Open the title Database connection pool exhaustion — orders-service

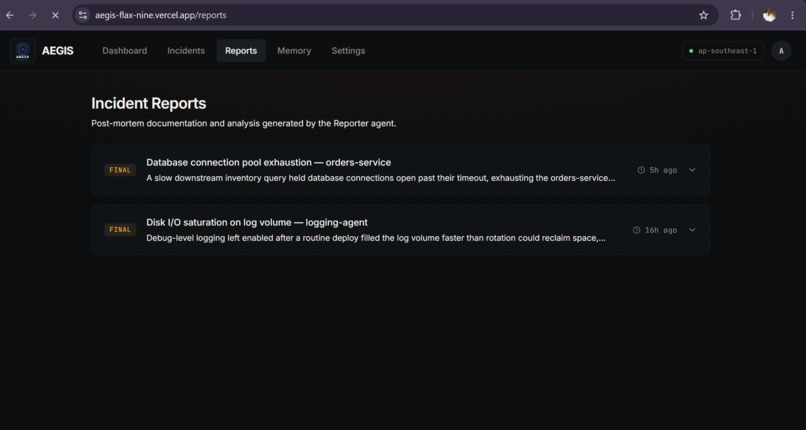point(268,162)
